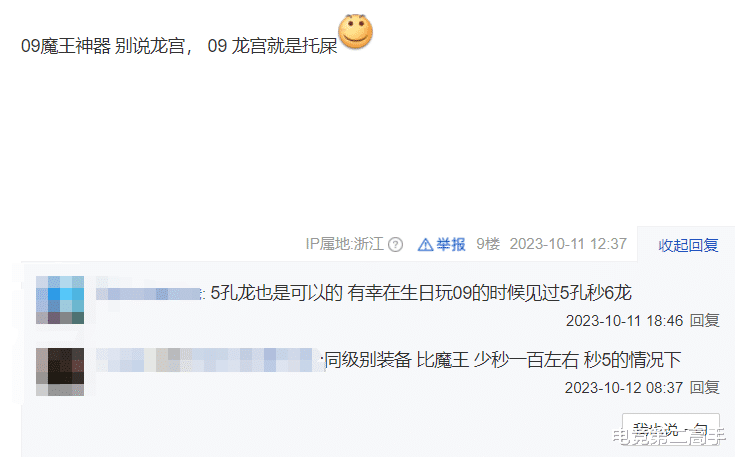Click the main post text about 09魔王神器
Viewport: 735px width, 457px height.
point(179,46)
